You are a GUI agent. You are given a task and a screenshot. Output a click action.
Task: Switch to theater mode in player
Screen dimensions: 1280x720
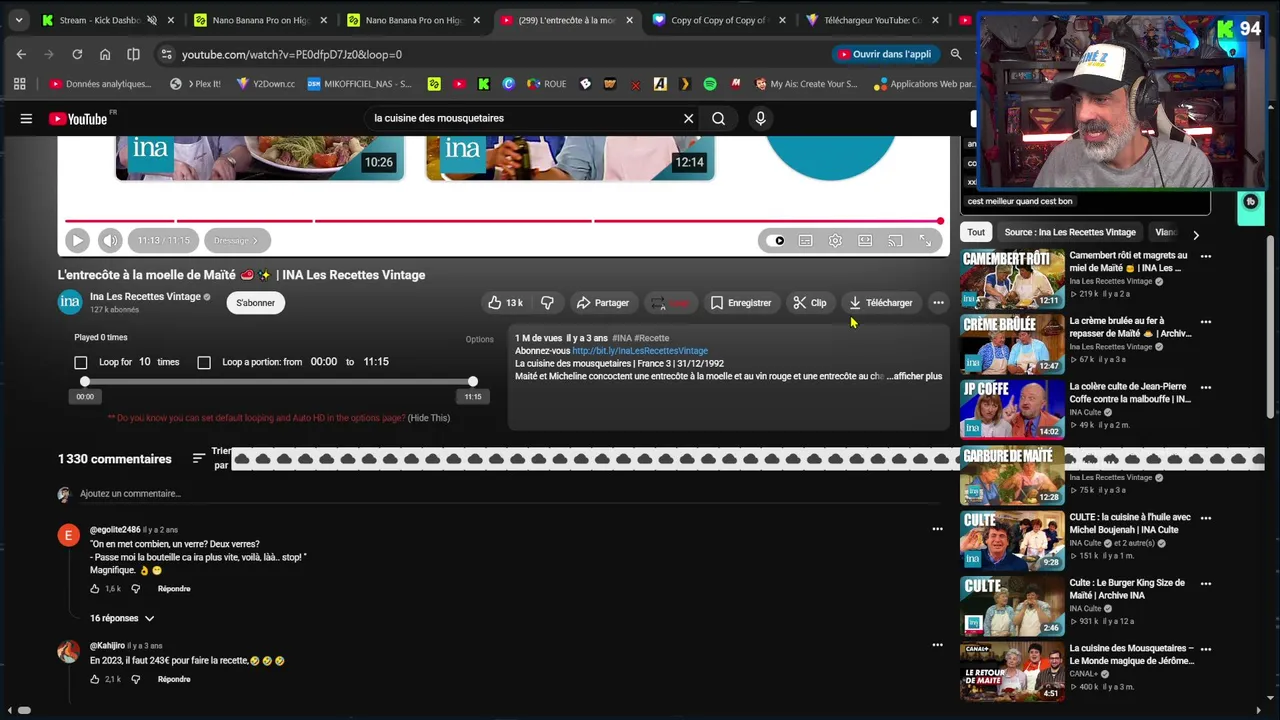click(865, 240)
